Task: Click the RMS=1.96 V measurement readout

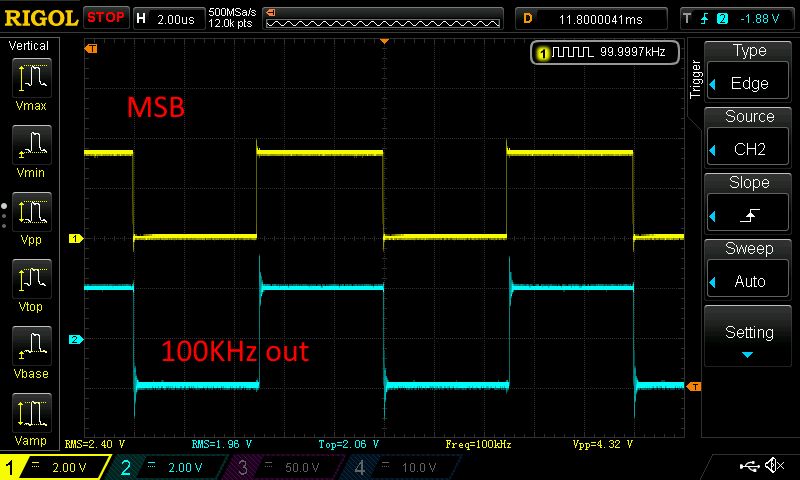Action: point(222,444)
